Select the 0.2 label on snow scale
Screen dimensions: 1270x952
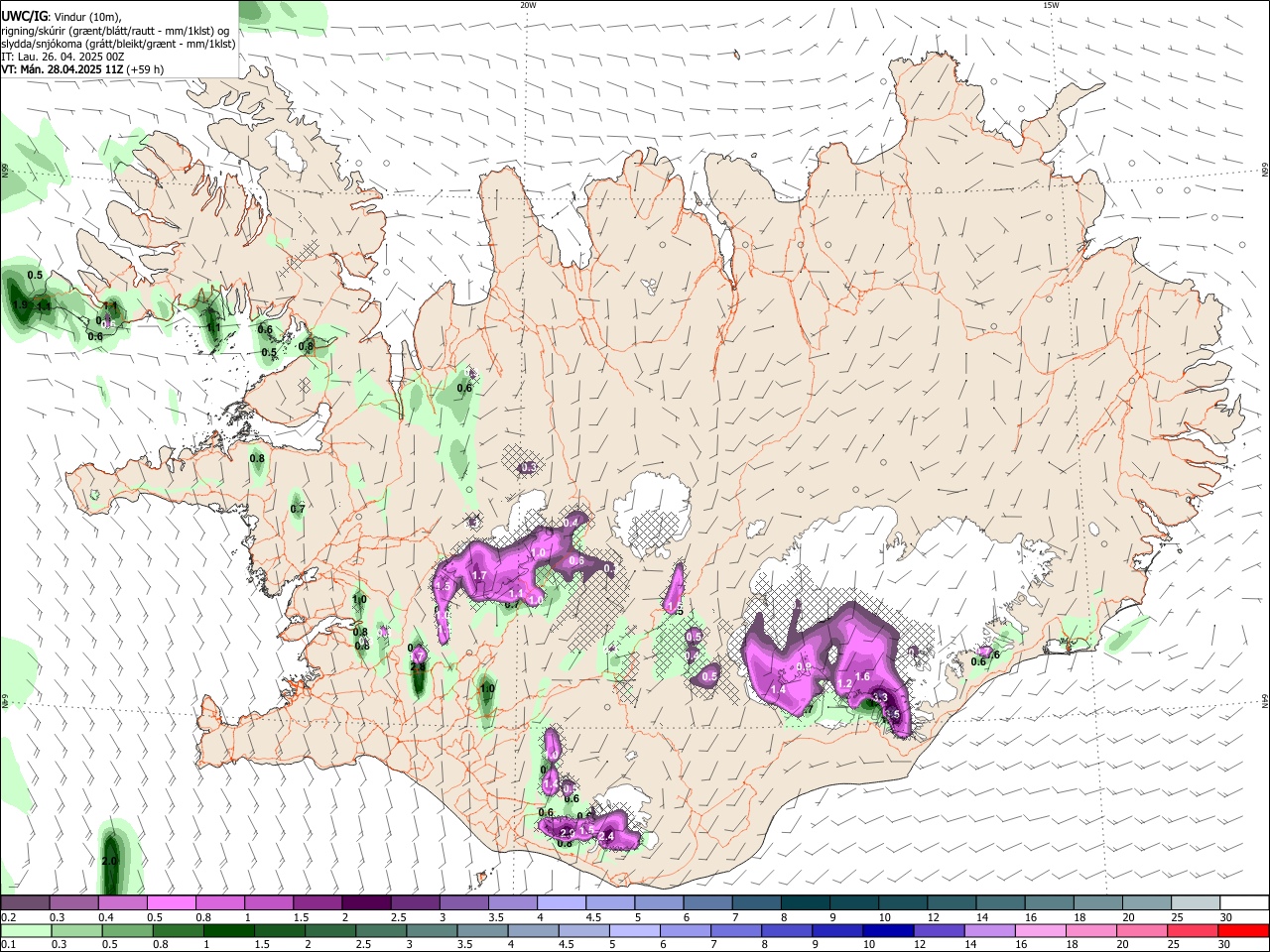click(9, 918)
